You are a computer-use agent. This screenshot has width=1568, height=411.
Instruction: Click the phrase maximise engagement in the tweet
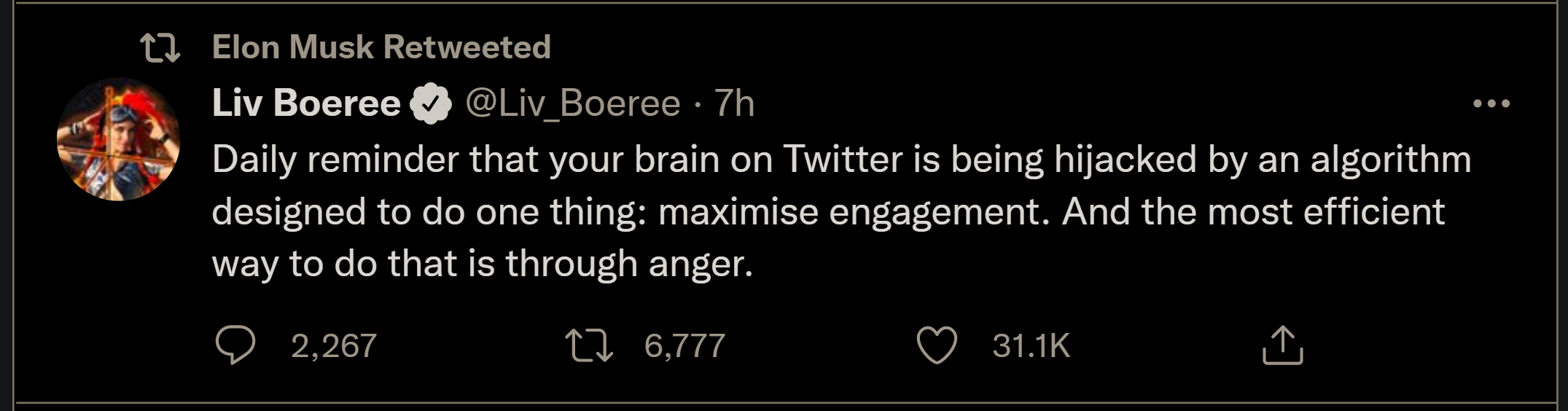[x=853, y=212]
